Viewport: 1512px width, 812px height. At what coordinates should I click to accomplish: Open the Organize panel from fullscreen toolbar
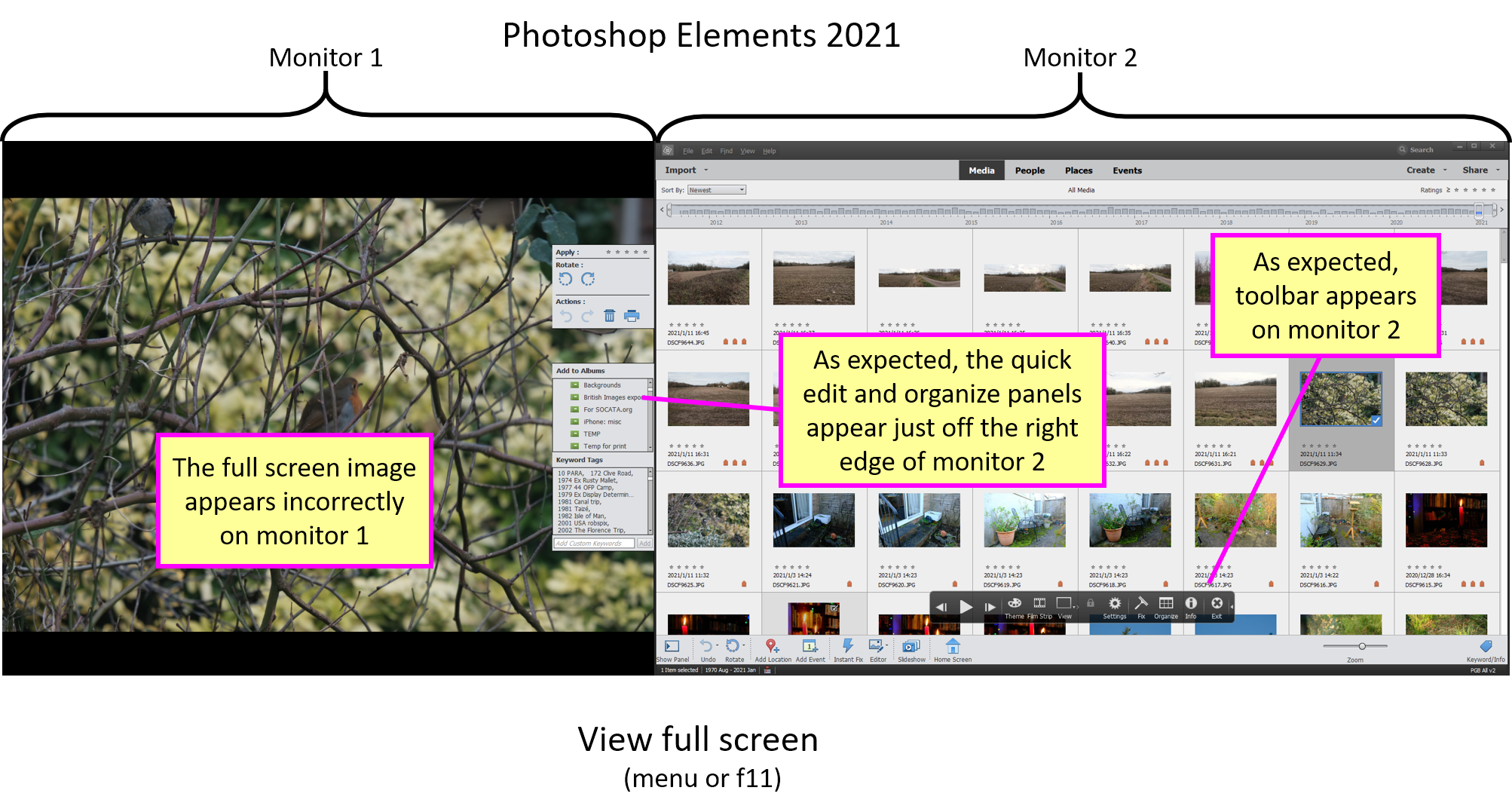[x=1166, y=603]
